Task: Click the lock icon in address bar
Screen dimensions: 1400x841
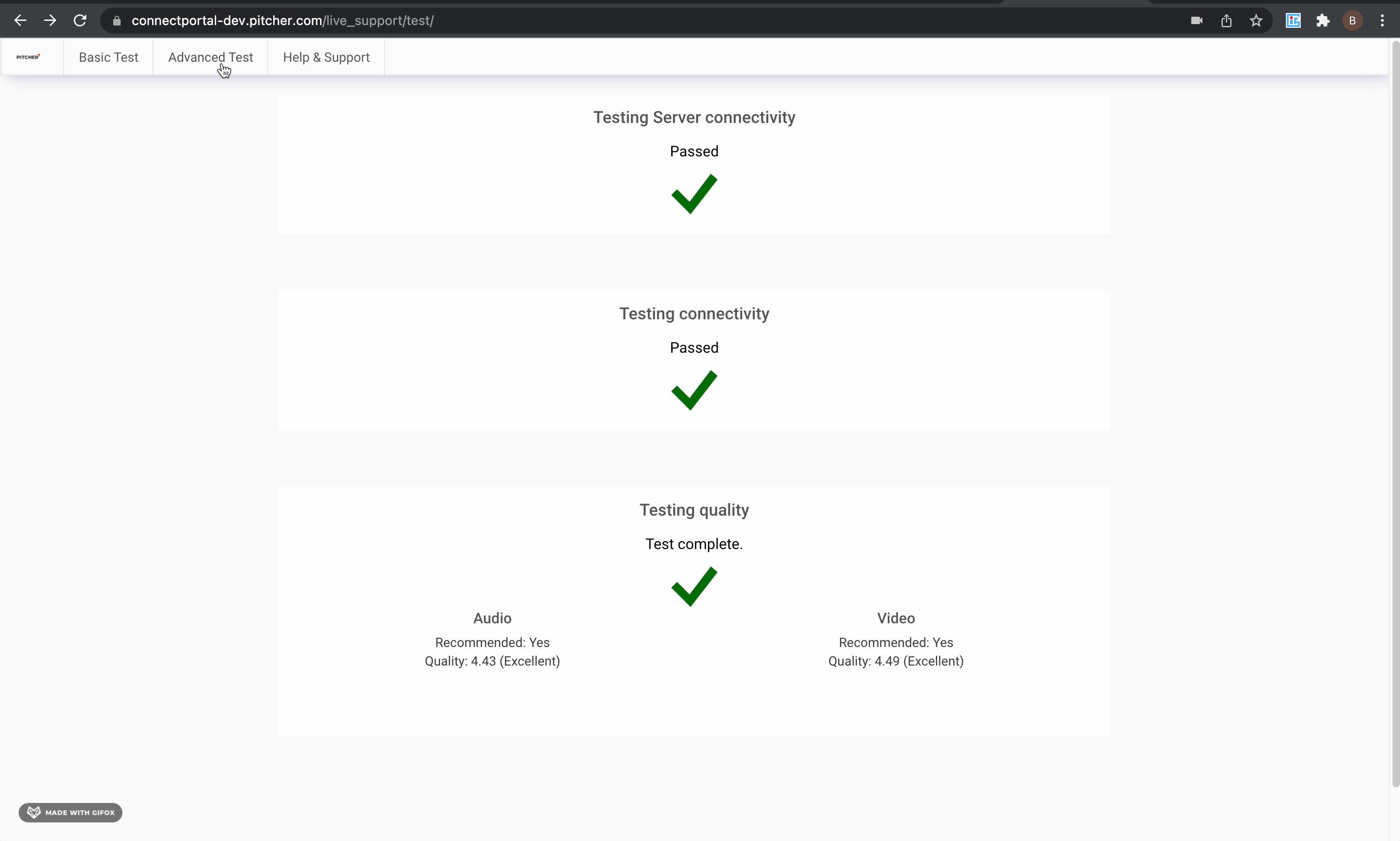Action: click(117, 21)
